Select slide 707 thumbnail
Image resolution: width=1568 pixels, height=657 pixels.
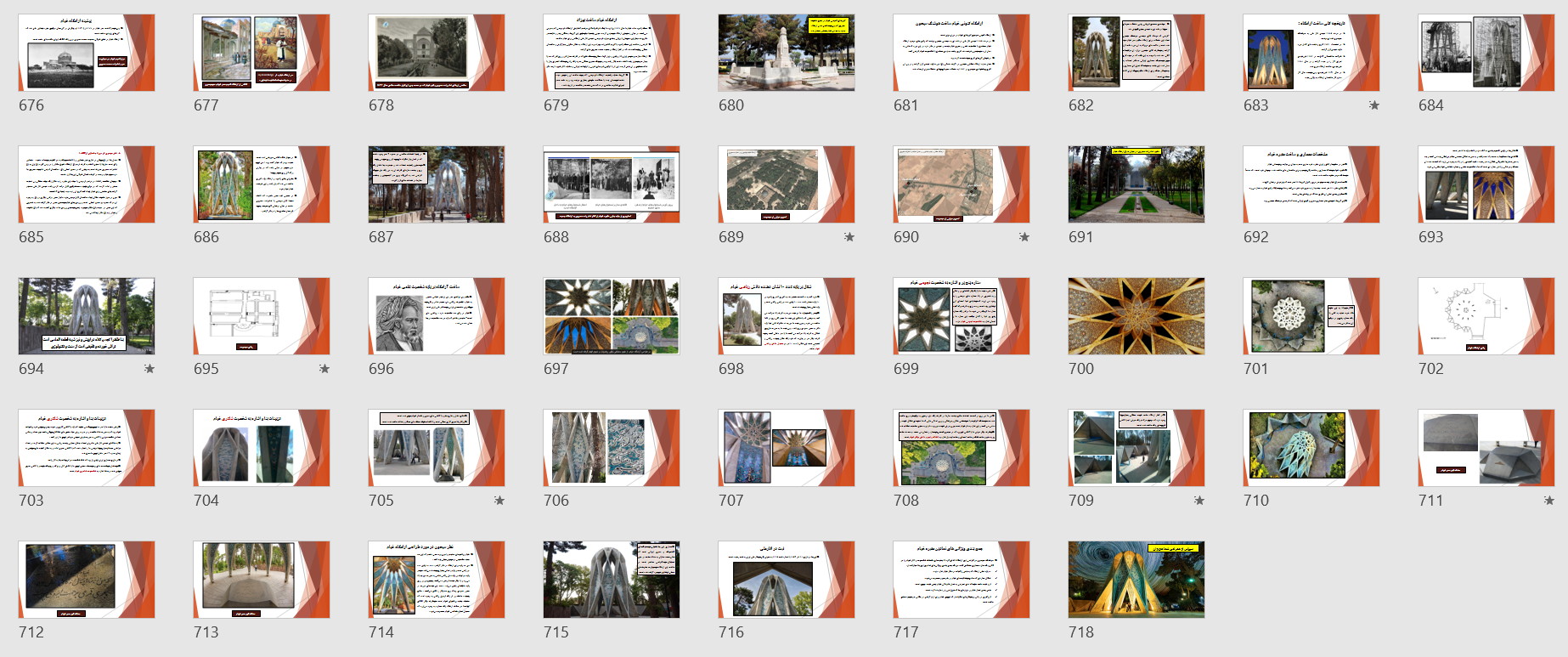coord(786,448)
